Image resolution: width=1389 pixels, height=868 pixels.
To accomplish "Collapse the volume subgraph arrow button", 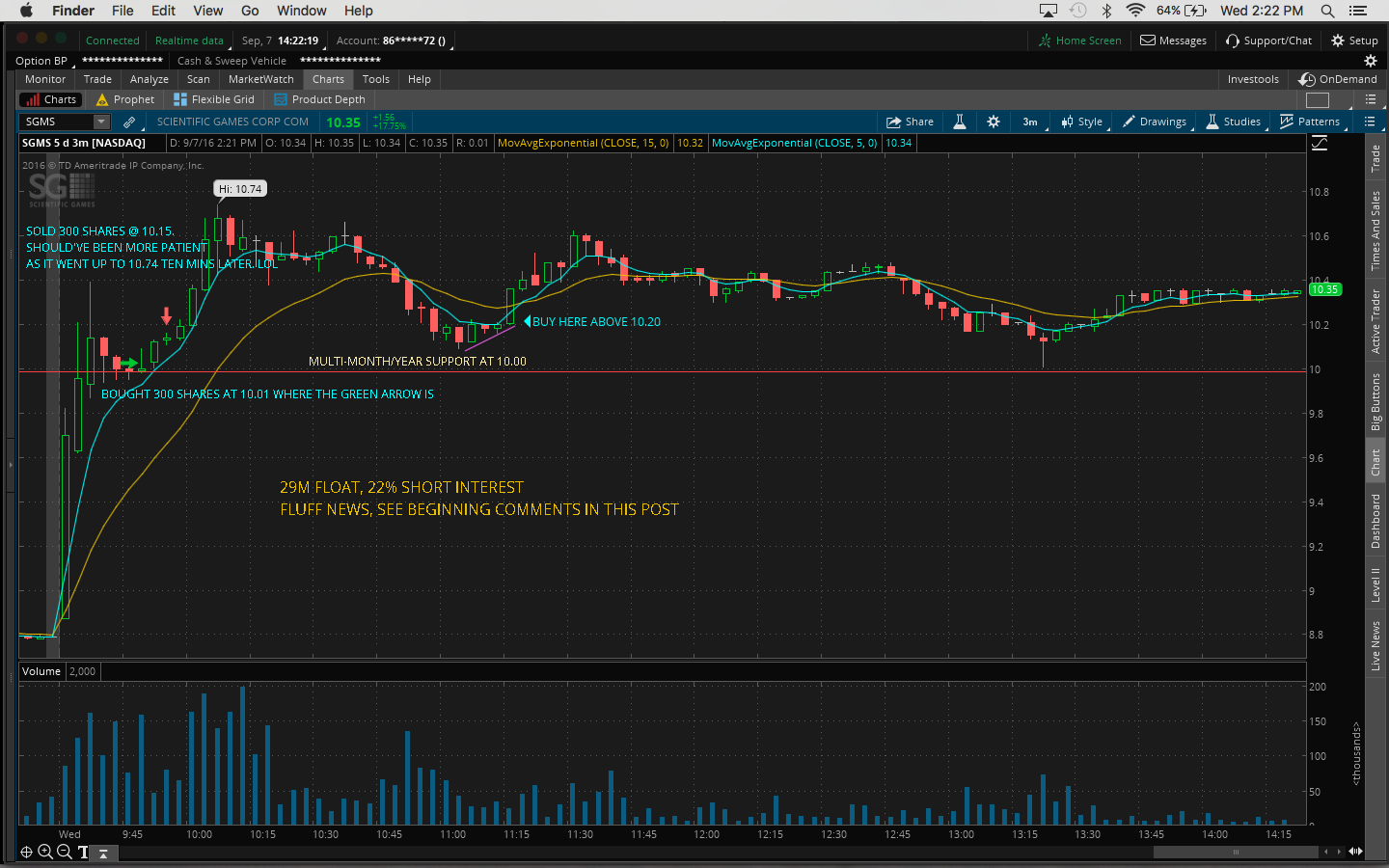I will [104, 853].
